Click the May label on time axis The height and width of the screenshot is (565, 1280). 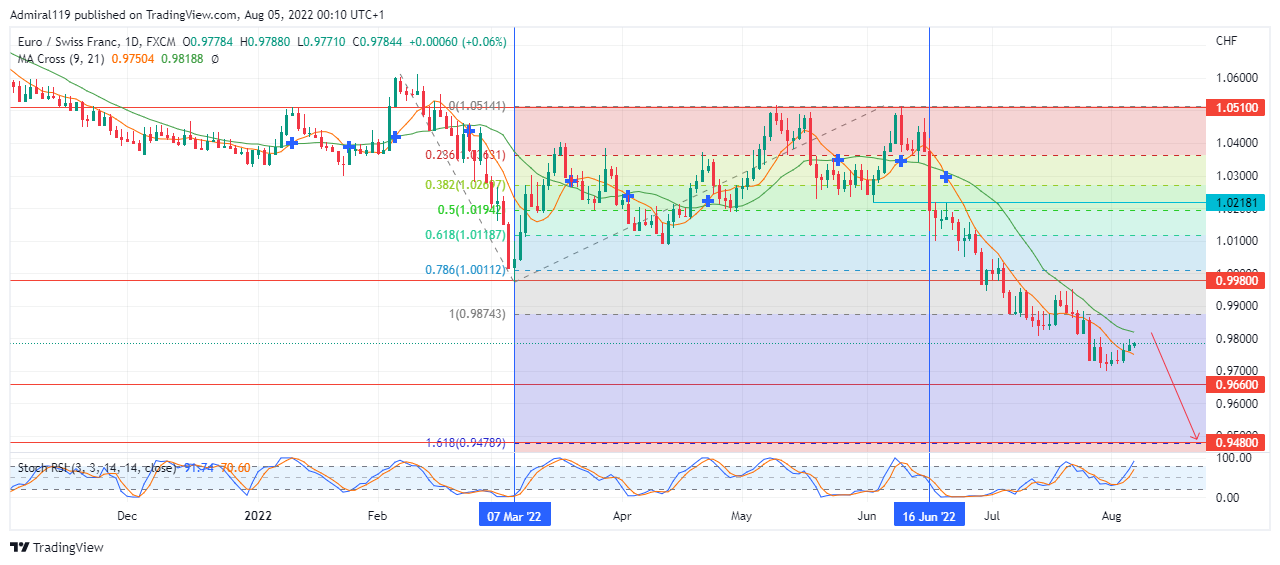(x=741, y=516)
